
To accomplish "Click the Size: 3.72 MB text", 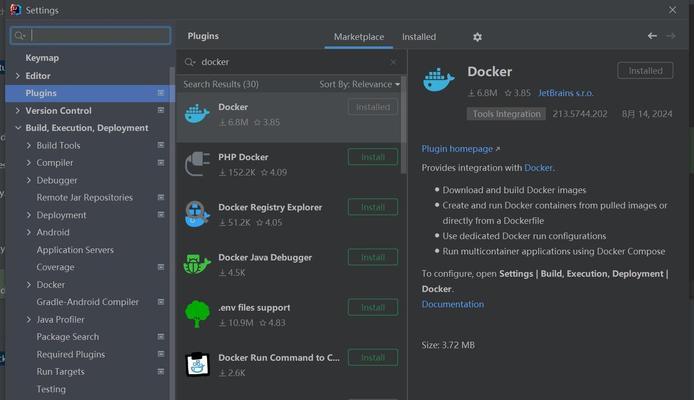I will (x=448, y=345).
